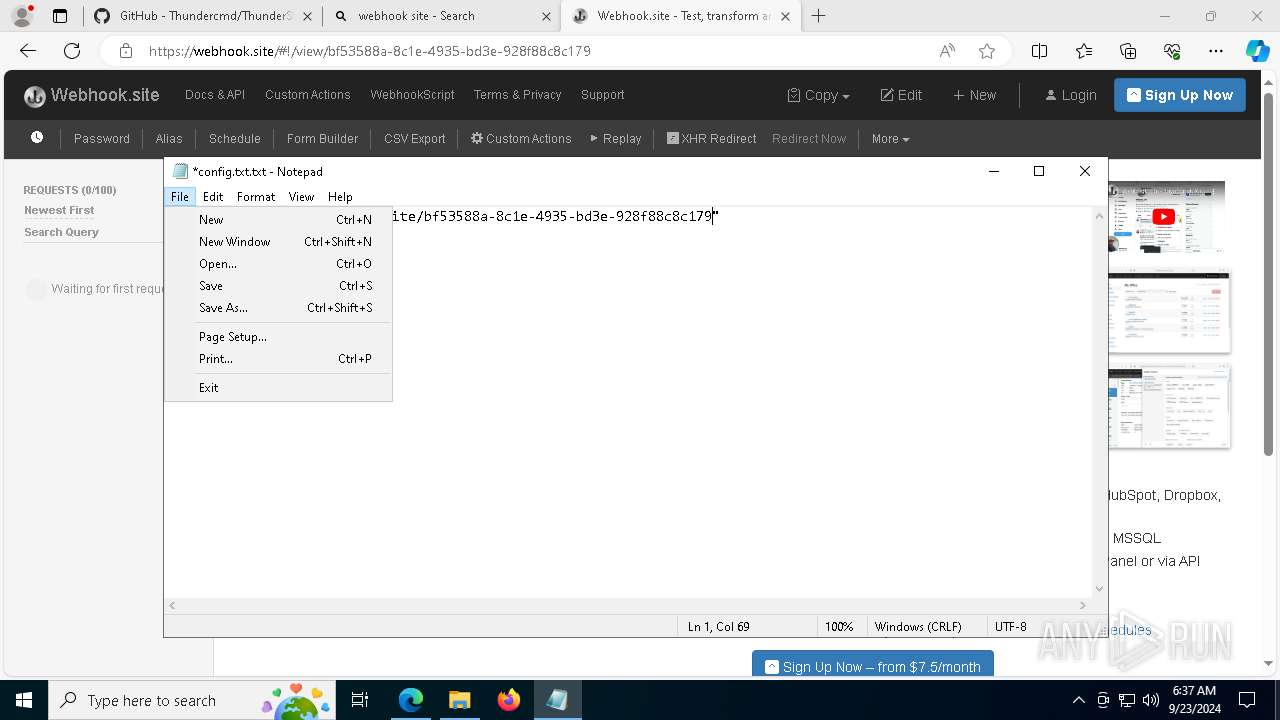
Task: Open Edge split screen icon
Action: tap(1039, 51)
